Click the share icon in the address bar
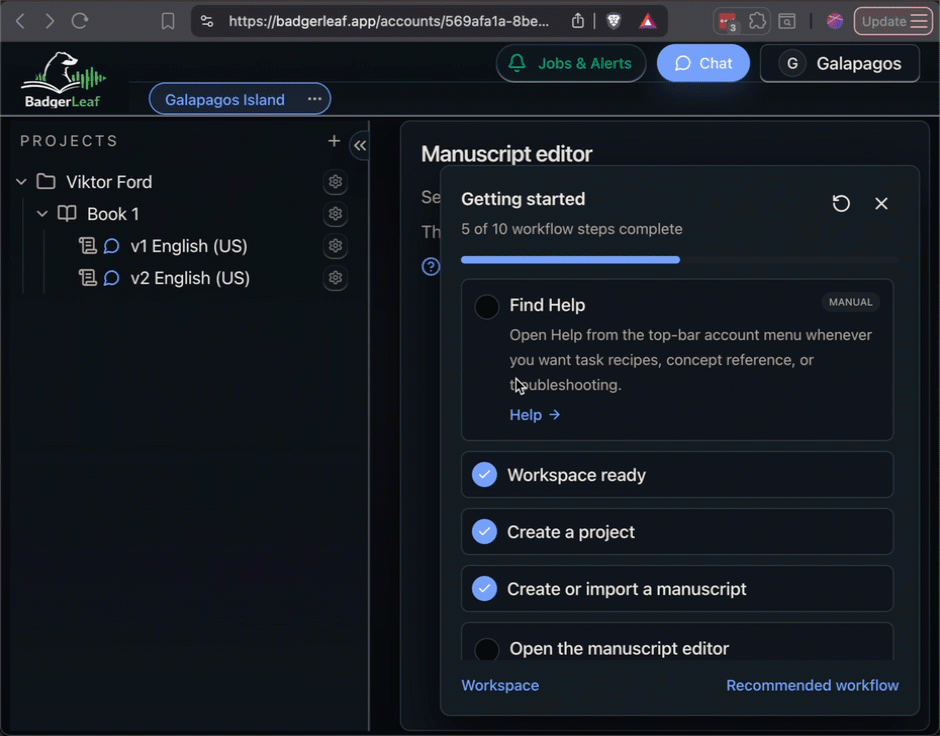Image resolution: width=940 pixels, height=736 pixels. click(x=577, y=21)
